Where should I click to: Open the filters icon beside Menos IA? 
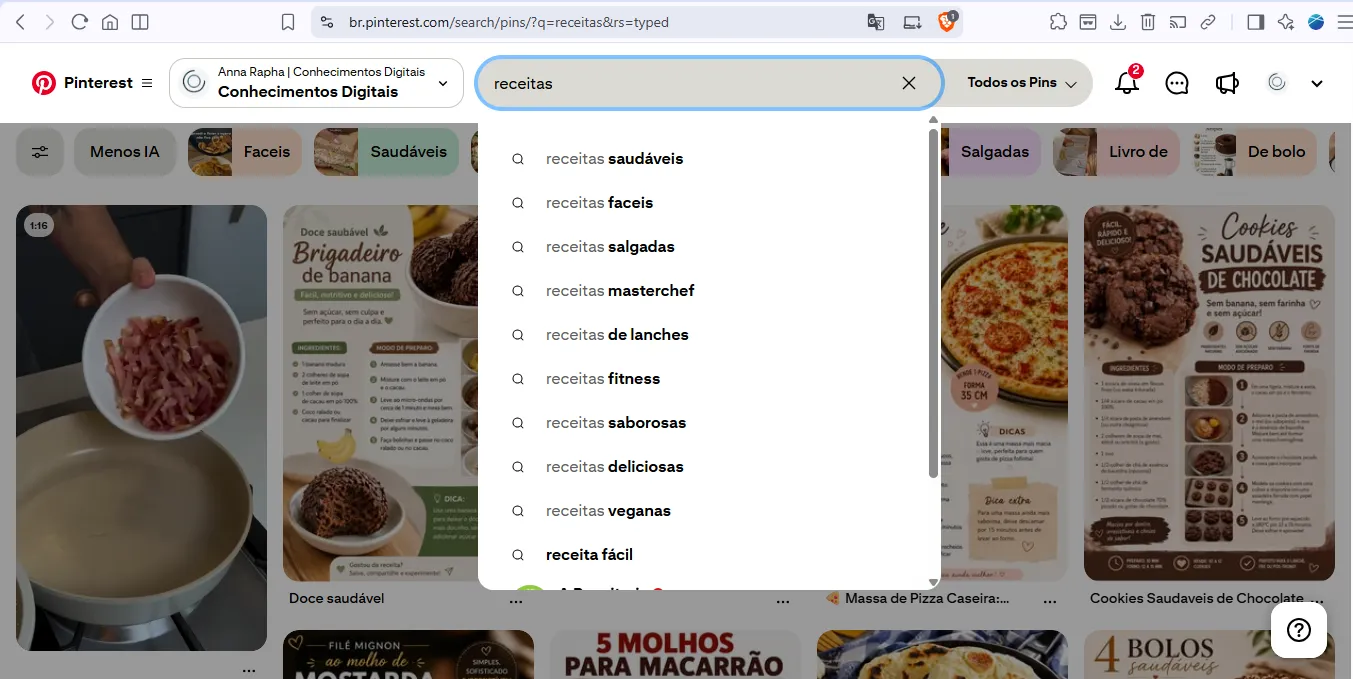(x=40, y=152)
